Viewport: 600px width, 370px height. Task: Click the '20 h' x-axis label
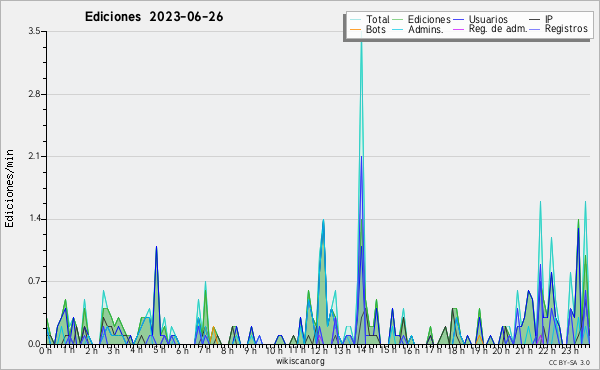pyautogui.click(x=500, y=351)
